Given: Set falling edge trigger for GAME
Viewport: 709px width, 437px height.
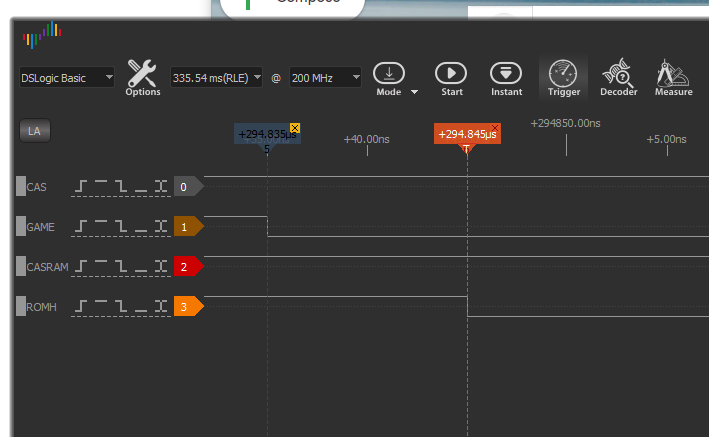Looking at the screenshot, I should (x=121, y=226).
